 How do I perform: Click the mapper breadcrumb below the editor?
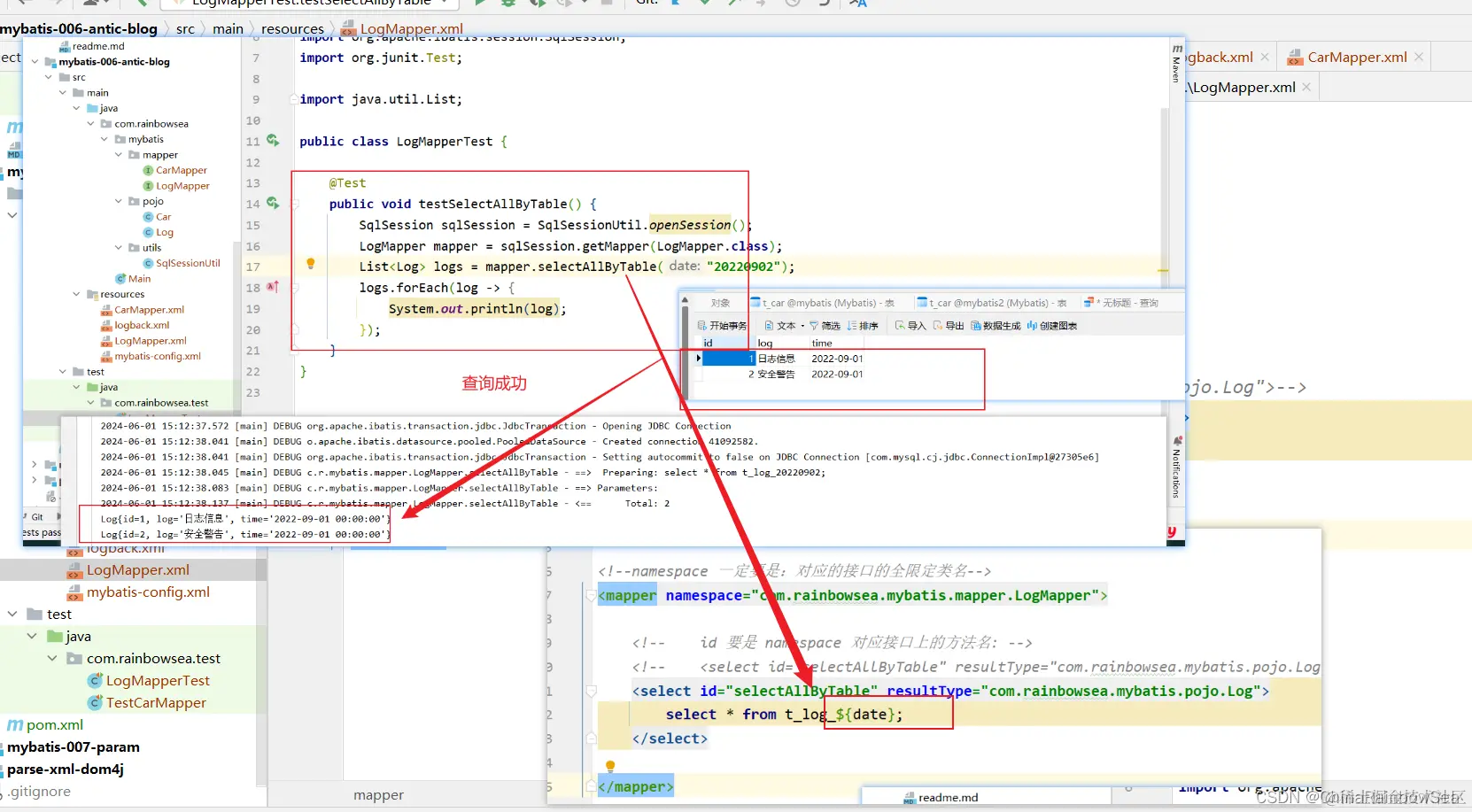378,795
